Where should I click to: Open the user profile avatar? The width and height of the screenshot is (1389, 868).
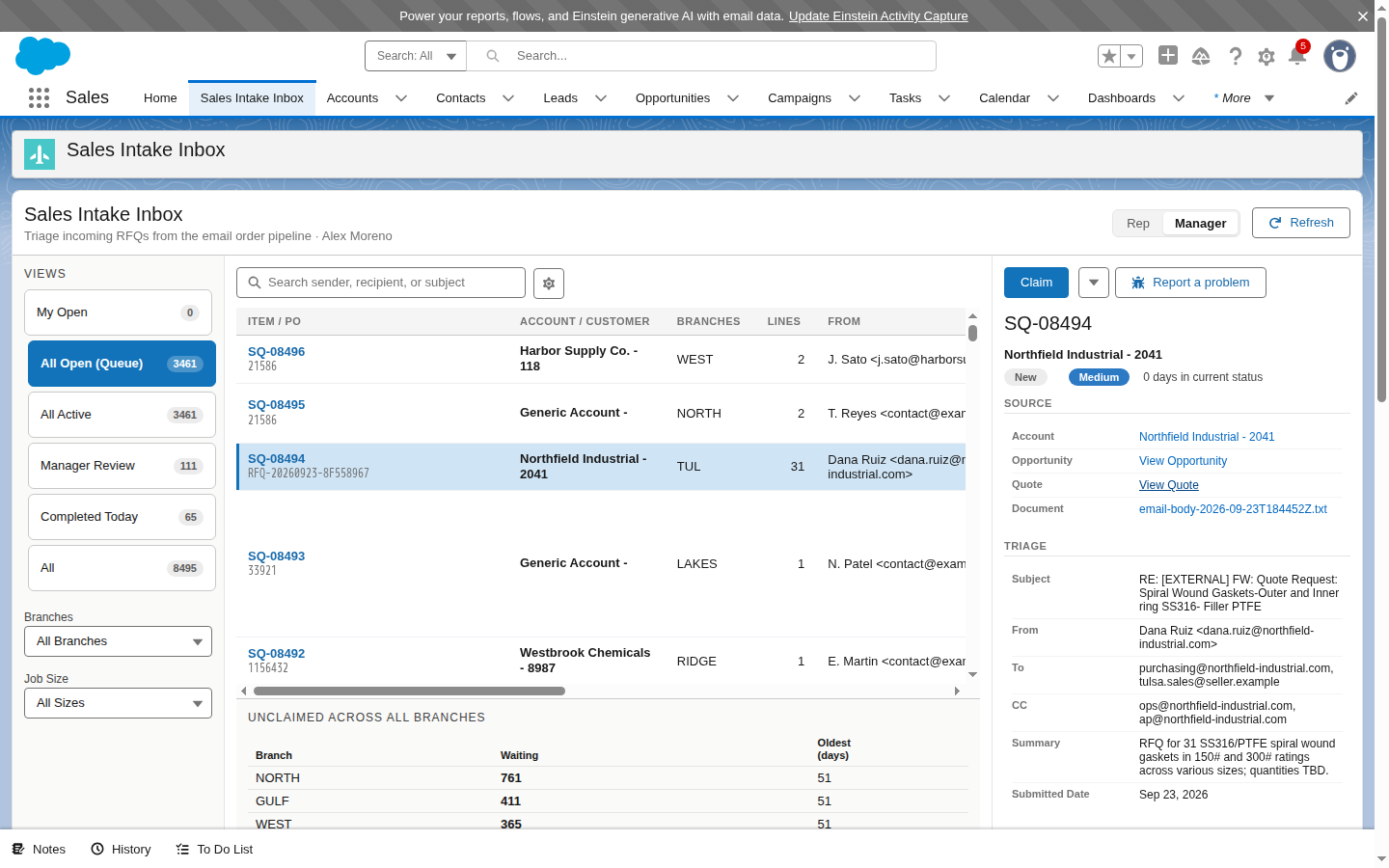[x=1340, y=56]
